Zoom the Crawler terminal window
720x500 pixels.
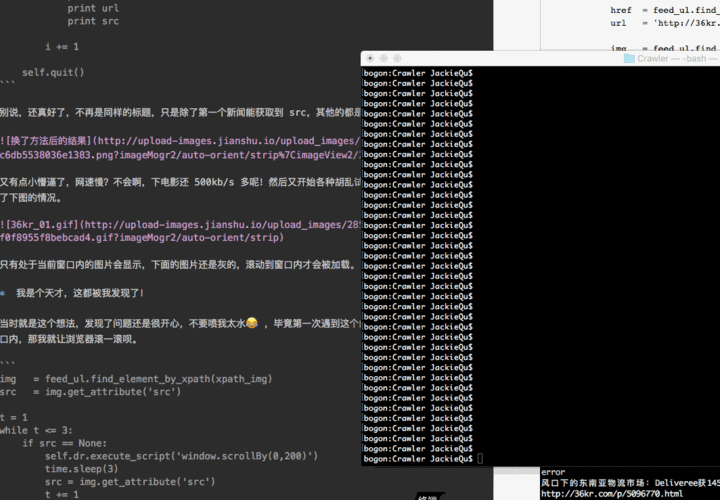click(x=397, y=58)
